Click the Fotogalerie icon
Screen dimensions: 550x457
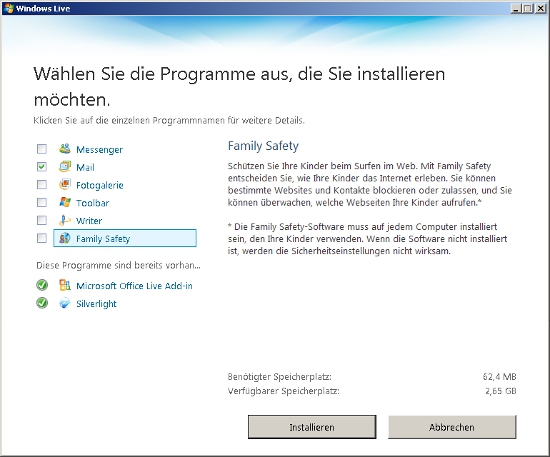tap(65, 184)
